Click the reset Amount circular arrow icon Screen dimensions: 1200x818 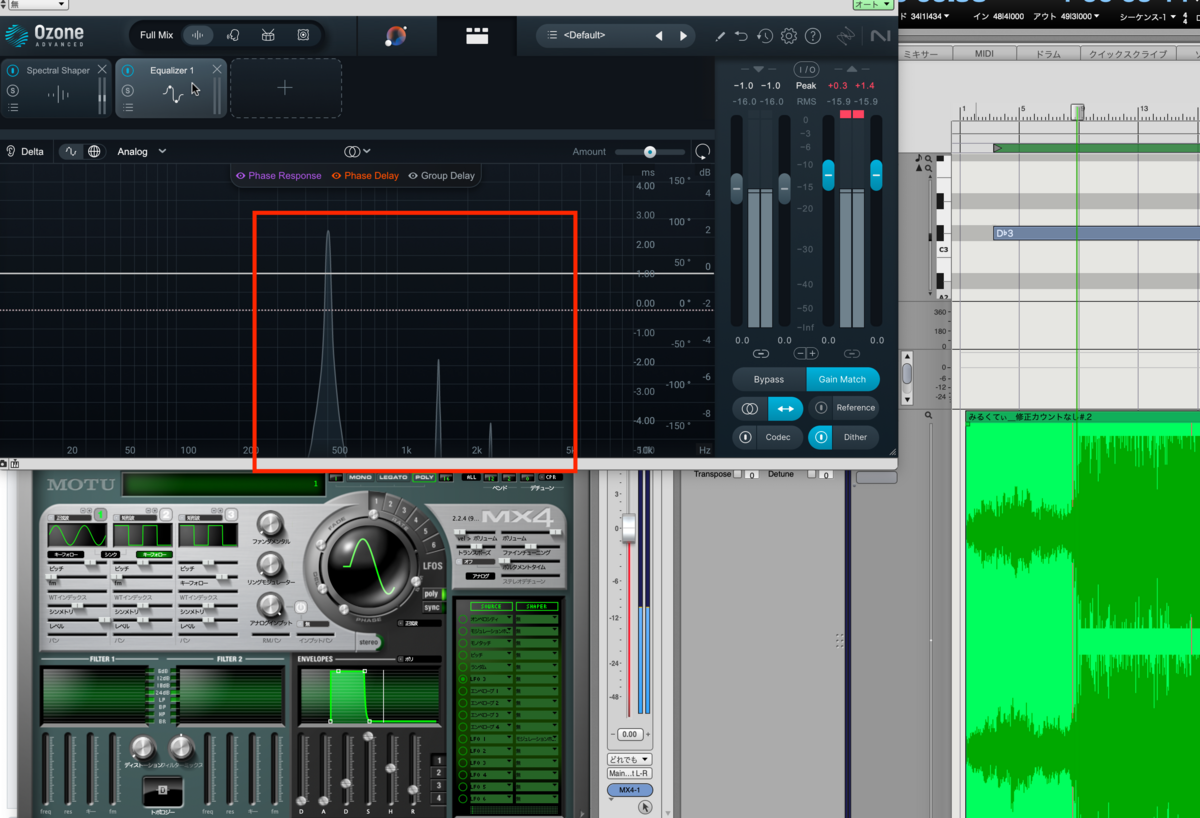pyautogui.click(x=702, y=152)
